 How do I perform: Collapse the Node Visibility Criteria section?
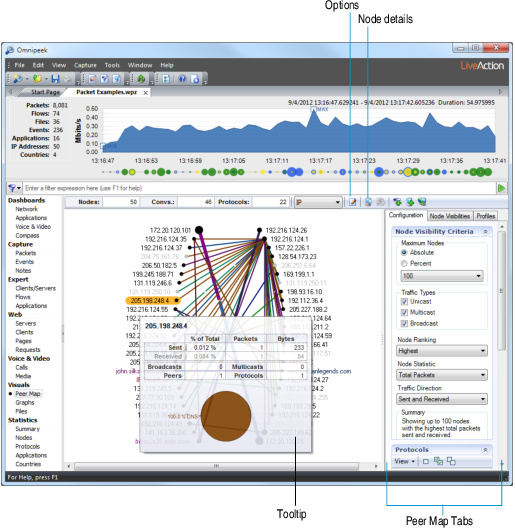485,232
